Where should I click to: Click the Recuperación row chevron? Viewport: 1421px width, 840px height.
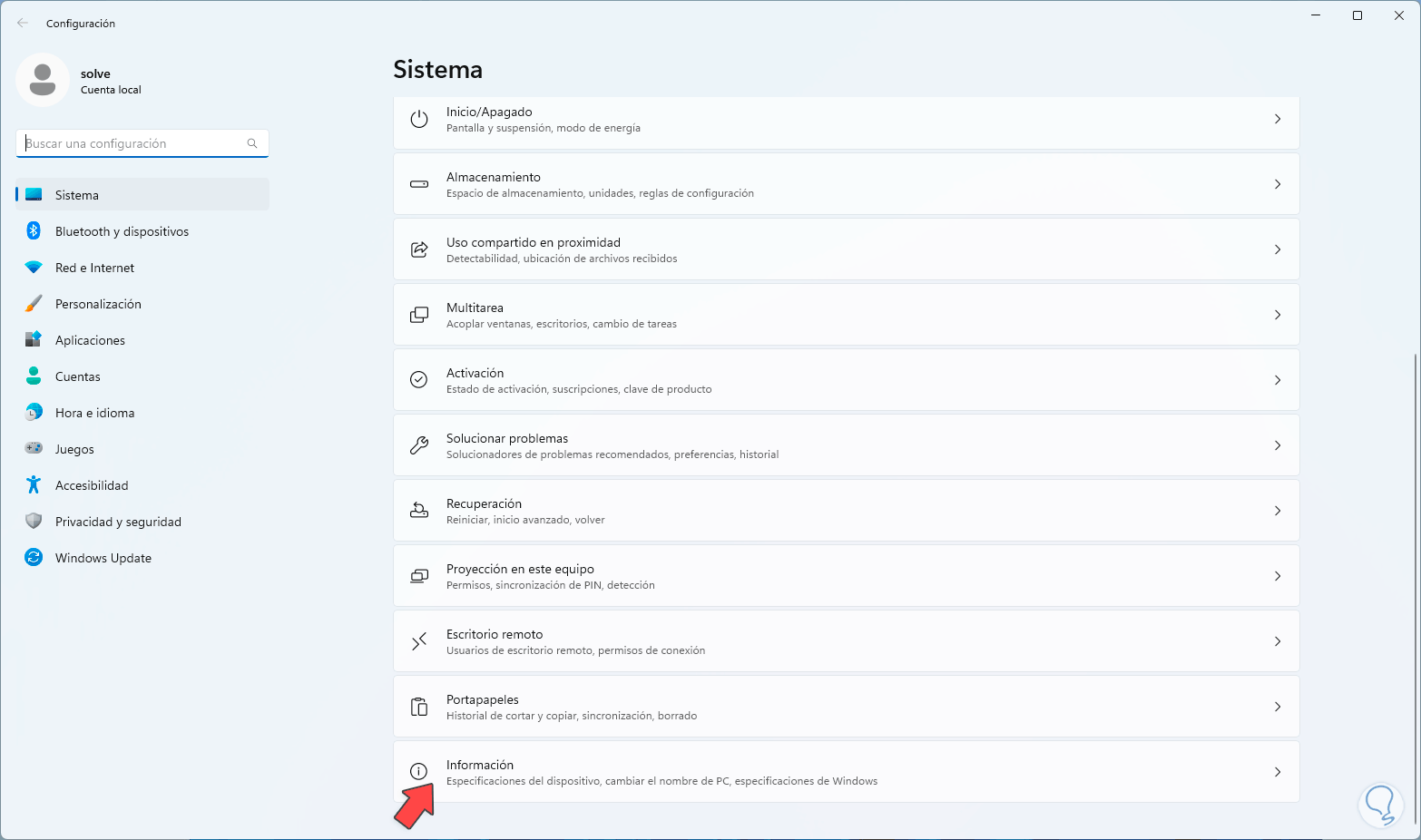point(1278,511)
